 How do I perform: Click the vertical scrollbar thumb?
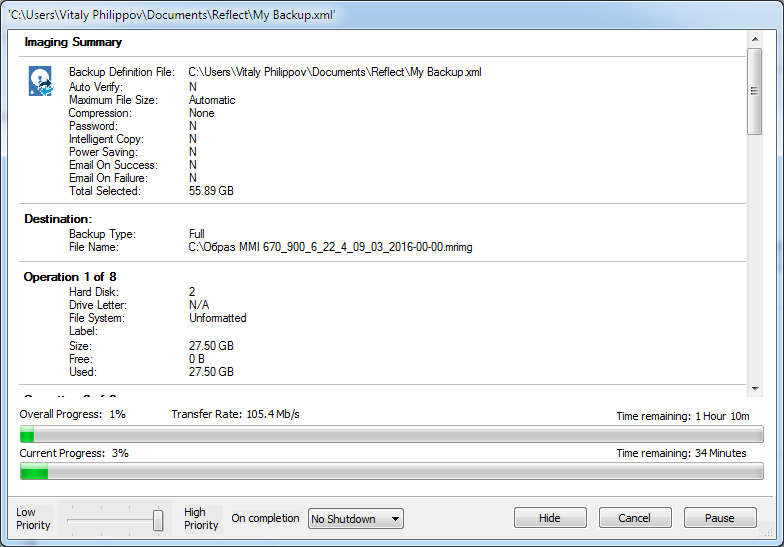pyautogui.click(x=755, y=90)
